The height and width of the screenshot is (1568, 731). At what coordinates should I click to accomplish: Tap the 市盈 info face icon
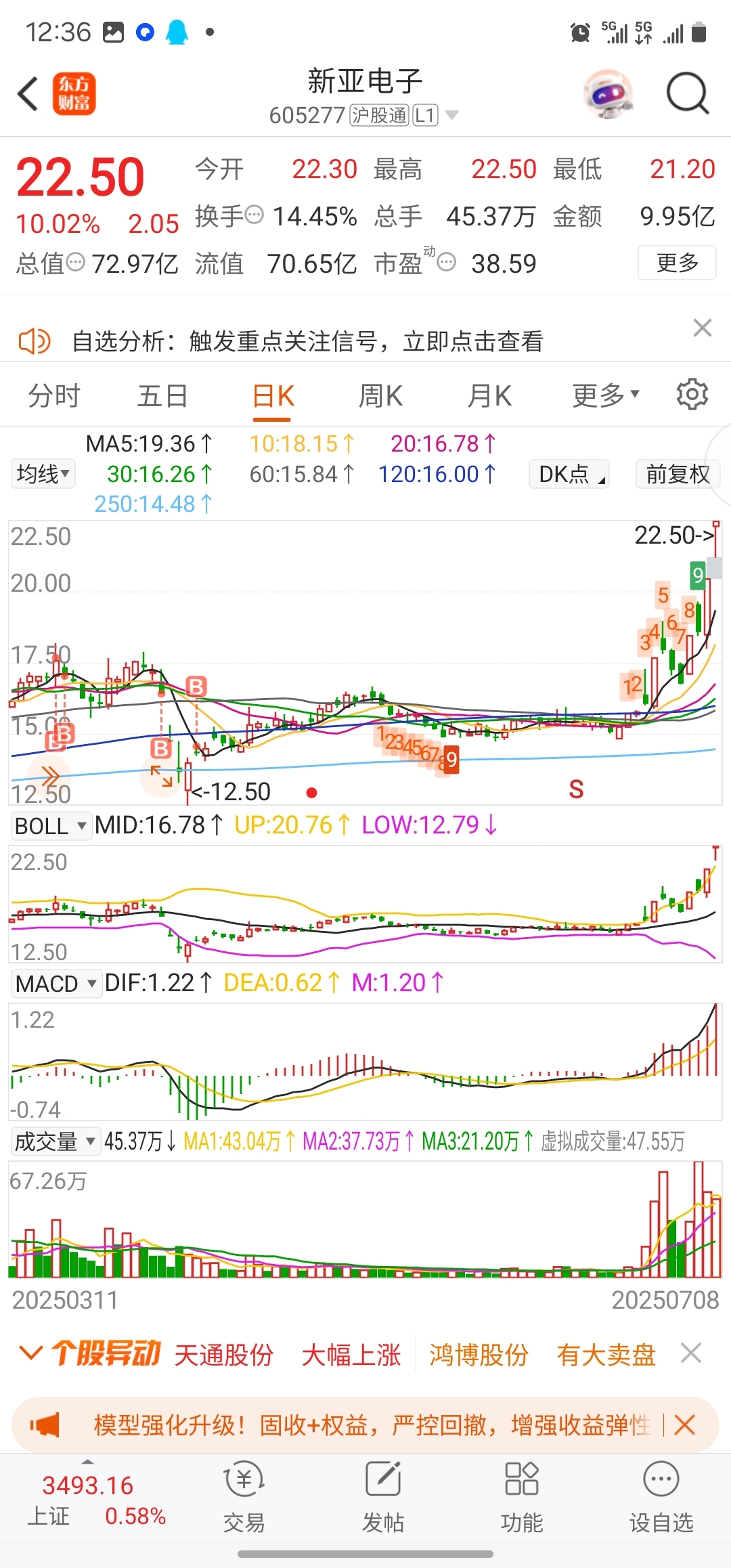447,262
